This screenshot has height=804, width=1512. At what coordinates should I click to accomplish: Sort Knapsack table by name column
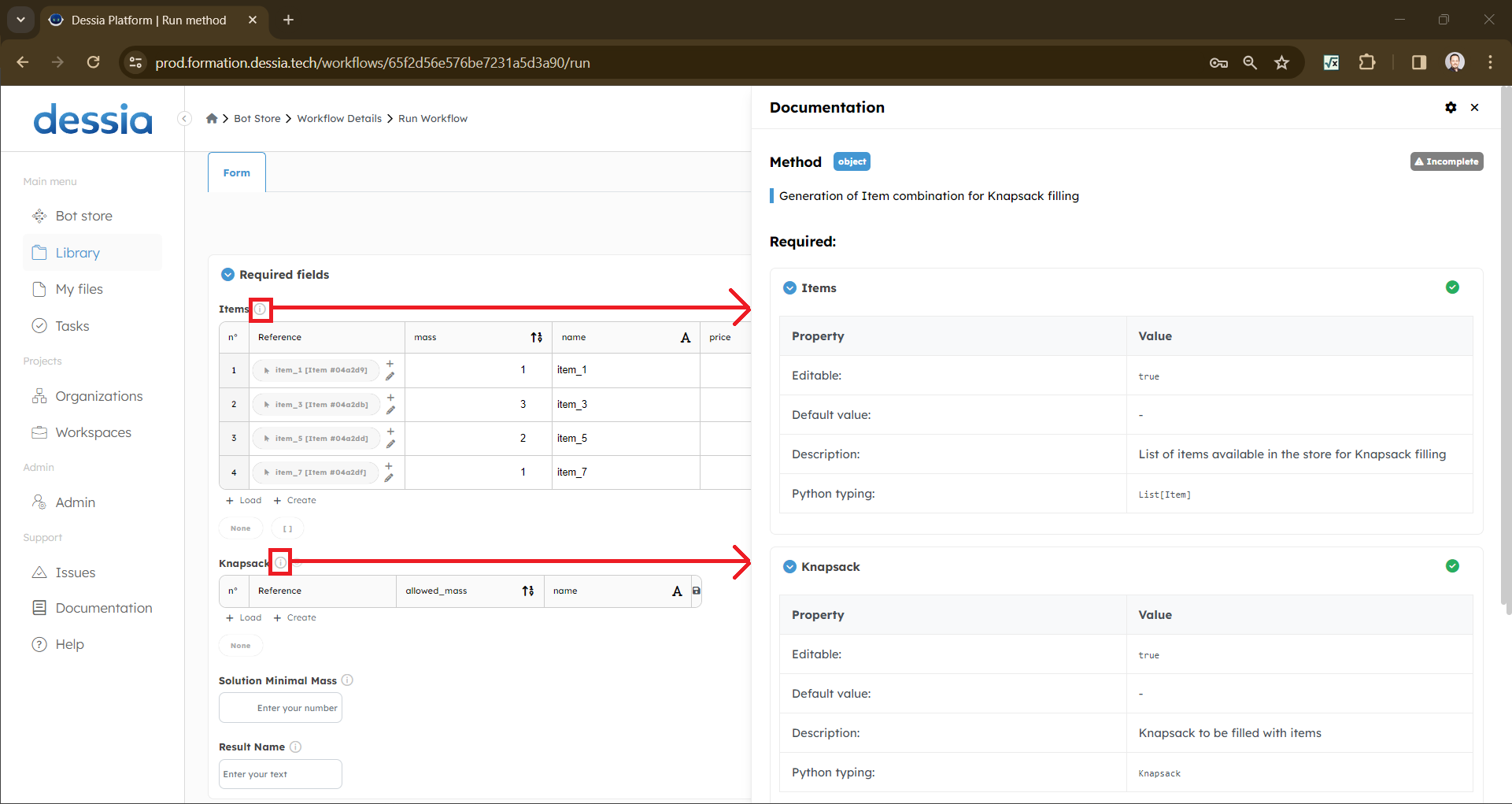(x=677, y=591)
